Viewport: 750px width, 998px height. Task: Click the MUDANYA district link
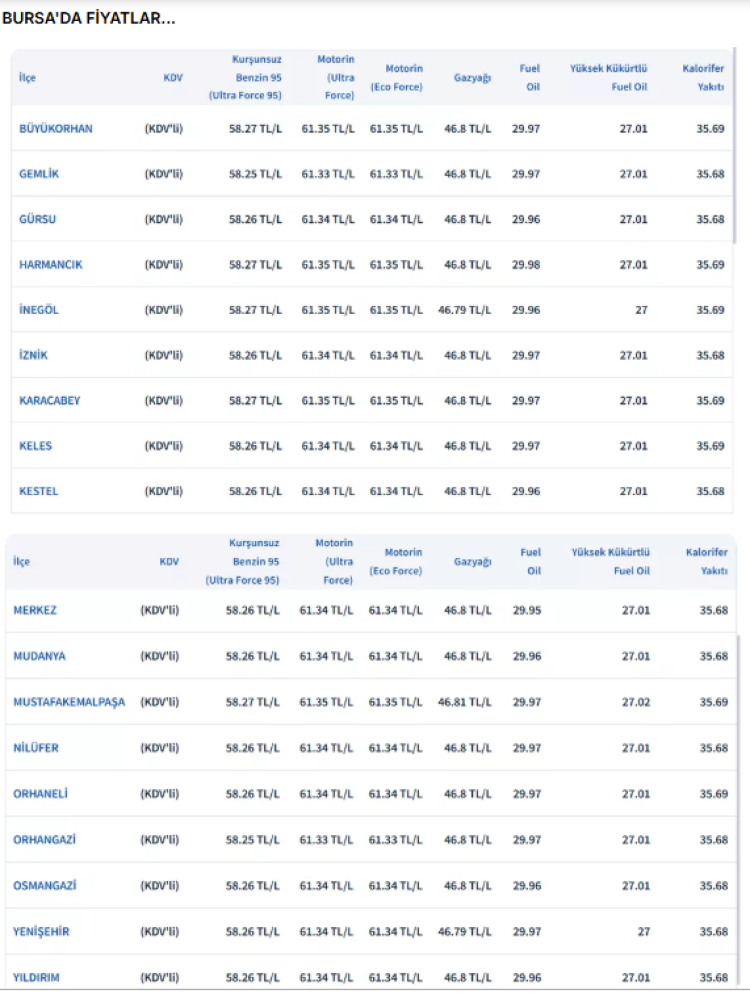click(x=39, y=656)
